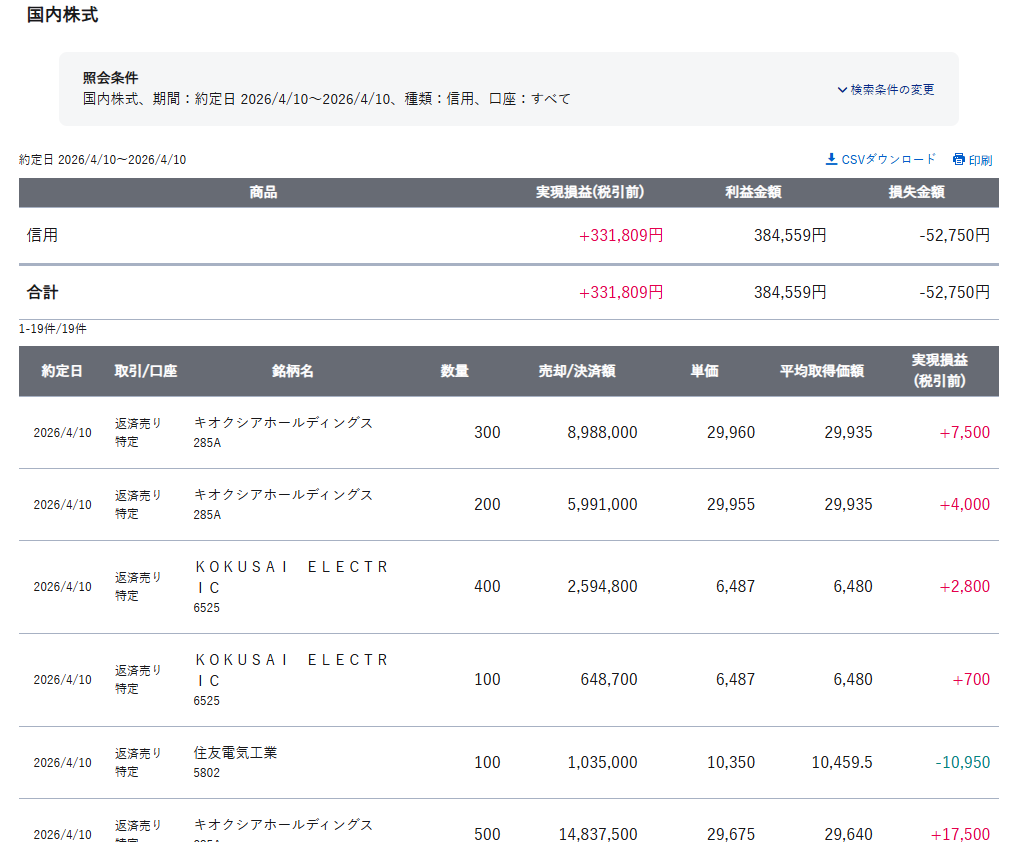Click the 売却/決済額 column header
Image resolution: width=1010 pixels, height=842 pixels.
coord(577,371)
